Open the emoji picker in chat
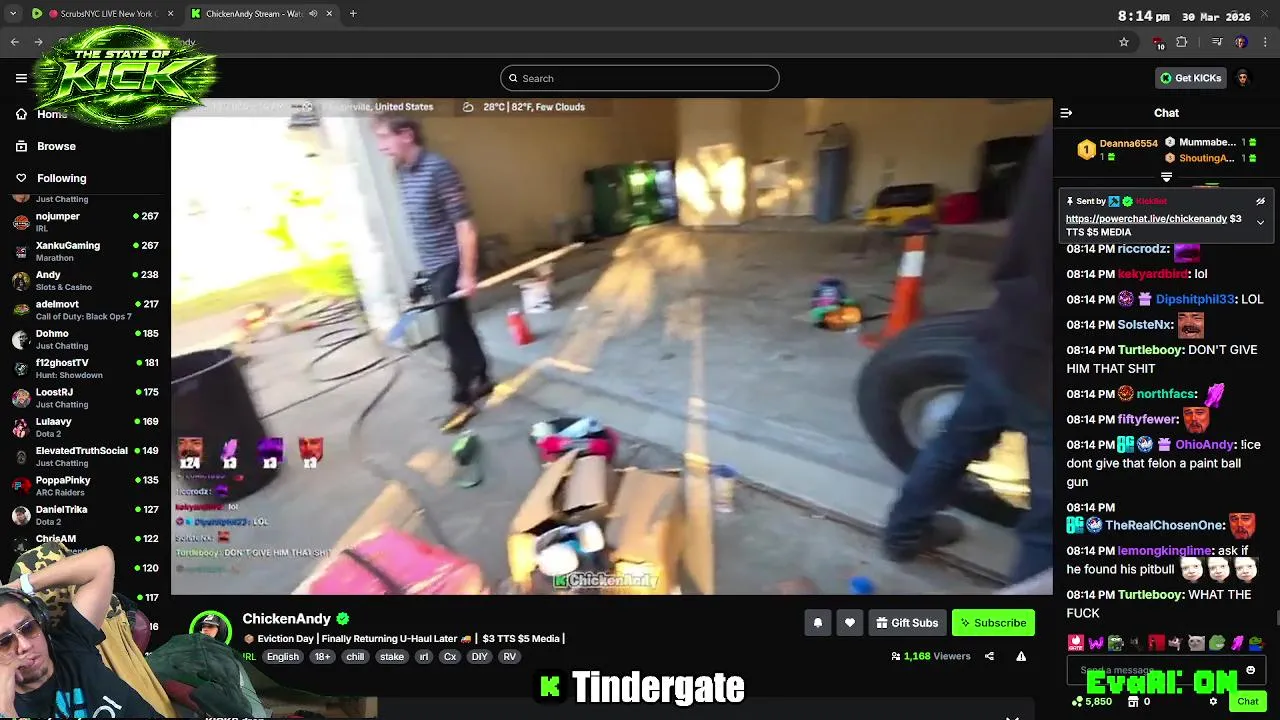Screen dimensions: 1280x720 tap(1250, 670)
